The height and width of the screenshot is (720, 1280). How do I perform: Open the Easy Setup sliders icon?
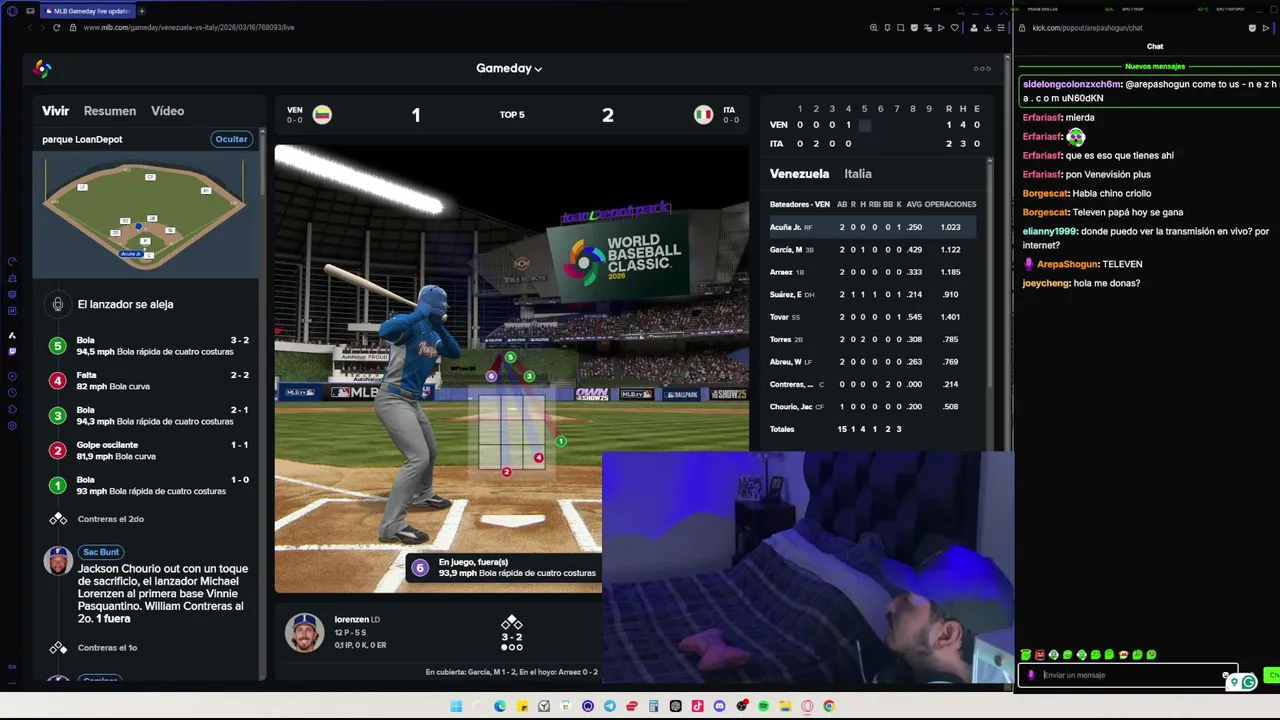[1001, 28]
